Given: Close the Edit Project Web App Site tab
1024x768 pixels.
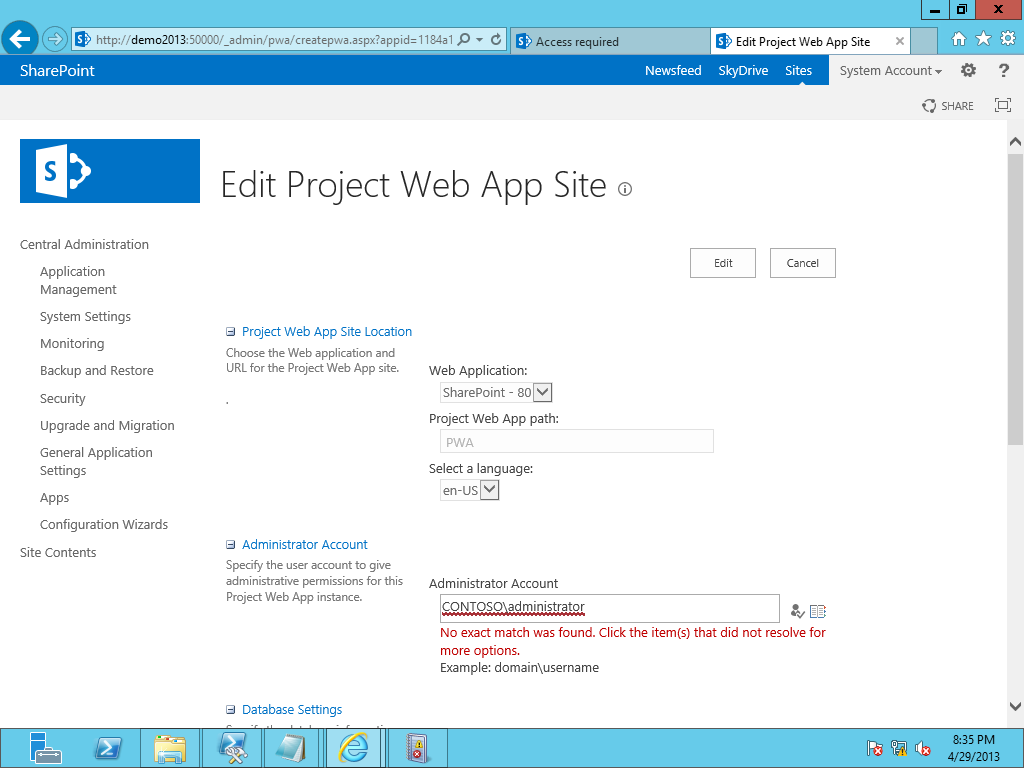Looking at the screenshot, I should pyautogui.click(x=900, y=41).
